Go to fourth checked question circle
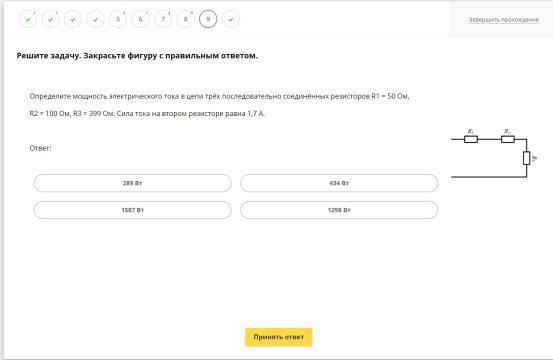This screenshot has height=360, width=553. [x=96, y=19]
